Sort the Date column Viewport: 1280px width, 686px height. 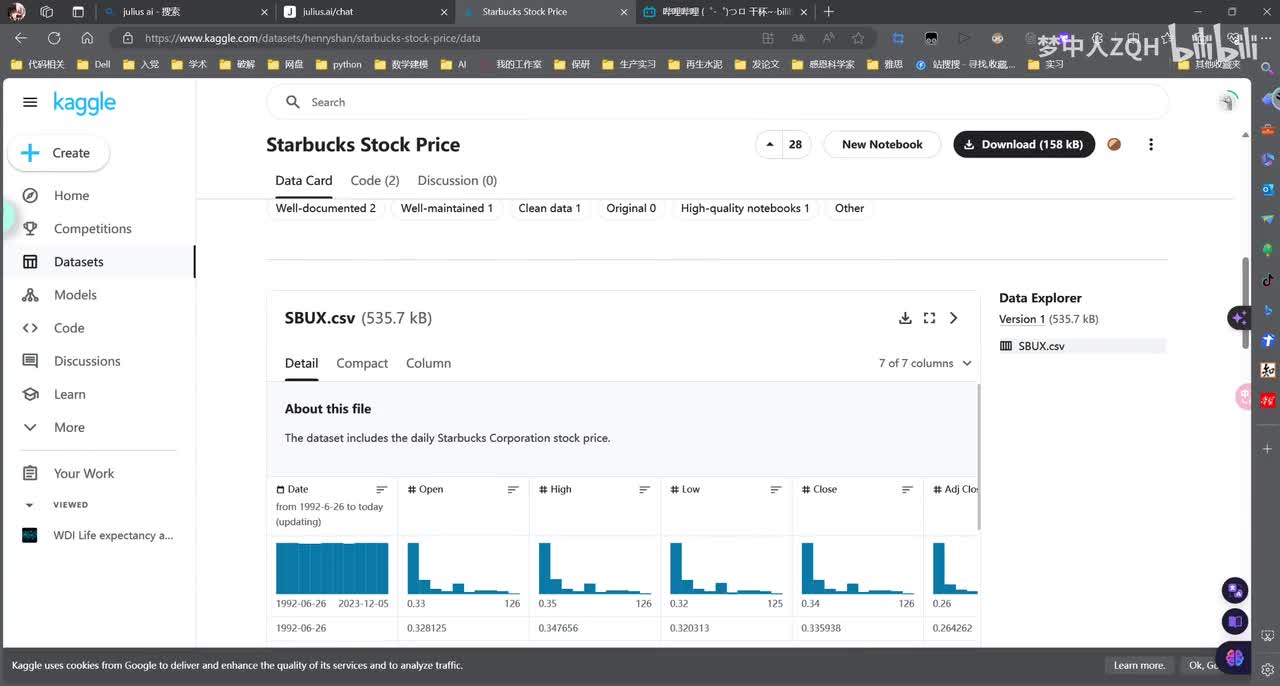pyautogui.click(x=381, y=490)
